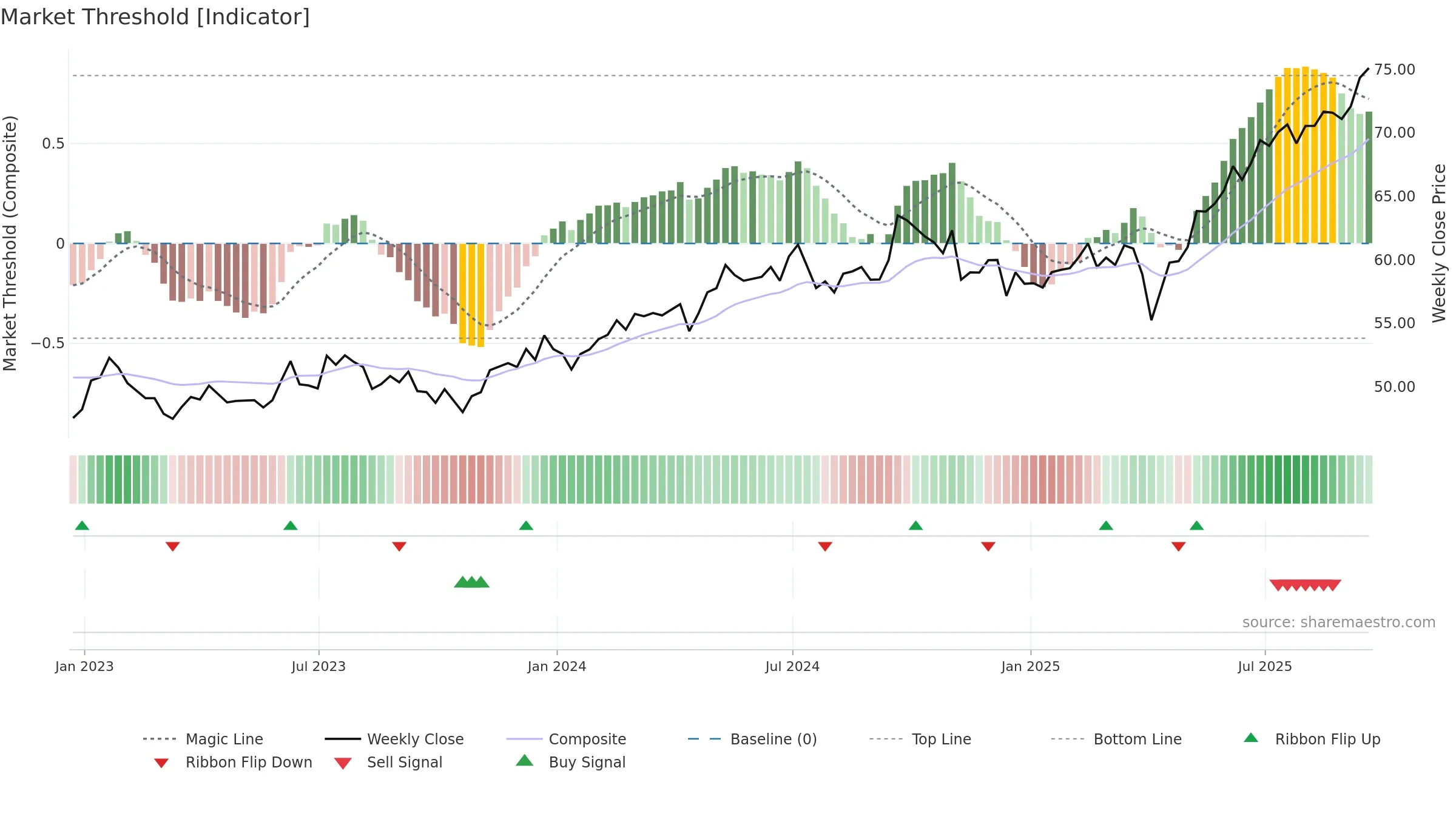Select the green flip-up marker at January 2023
The height and width of the screenshot is (819, 1456).
click(82, 525)
